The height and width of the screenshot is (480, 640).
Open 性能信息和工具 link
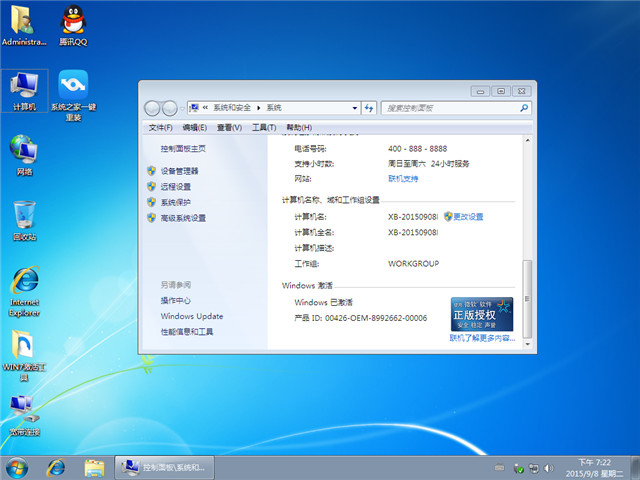(187, 332)
